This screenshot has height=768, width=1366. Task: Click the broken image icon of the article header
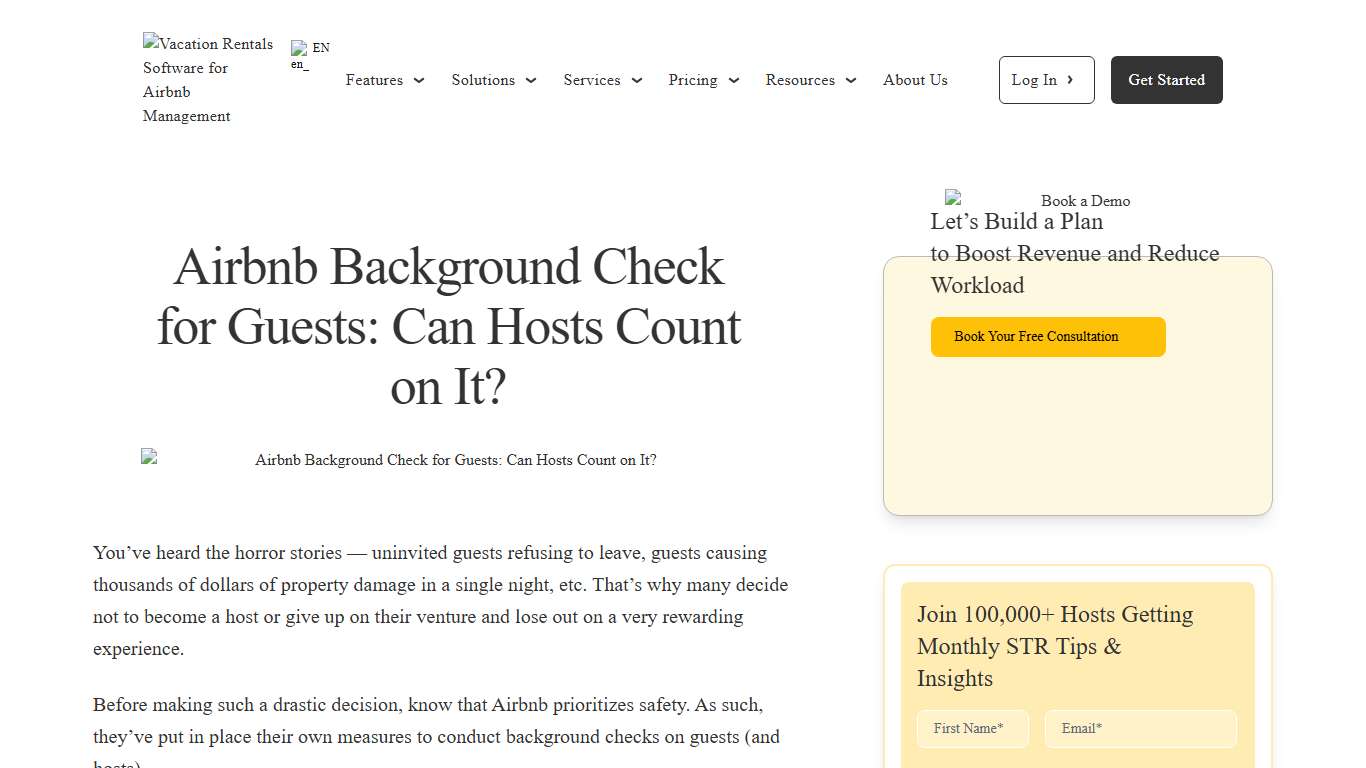tap(148, 456)
